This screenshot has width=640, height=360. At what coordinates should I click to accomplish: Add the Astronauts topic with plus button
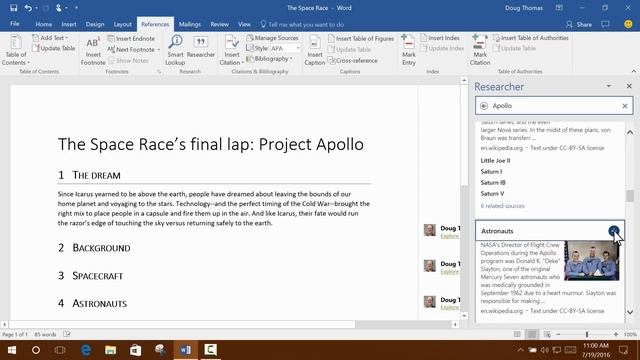pos(613,231)
